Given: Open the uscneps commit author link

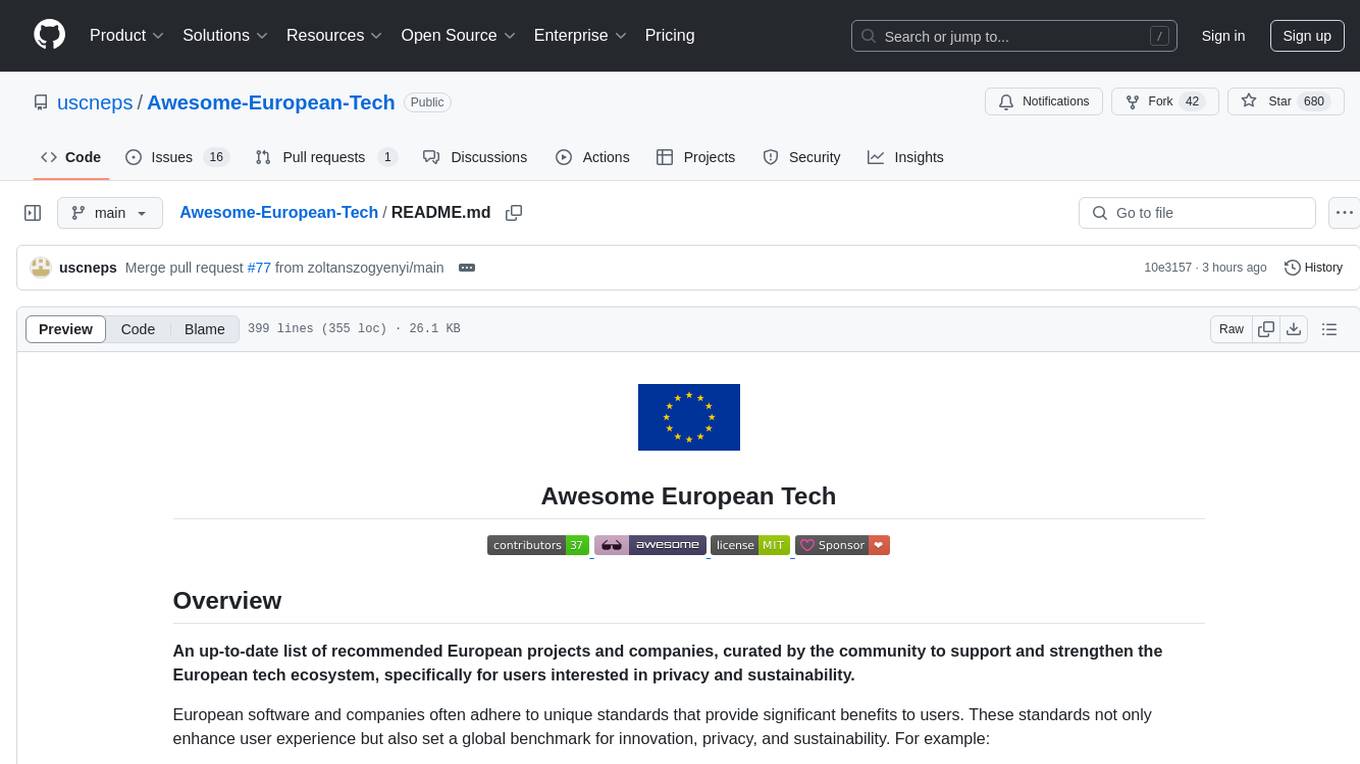Looking at the screenshot, I should pyautogui.click(x=88, y=268).
